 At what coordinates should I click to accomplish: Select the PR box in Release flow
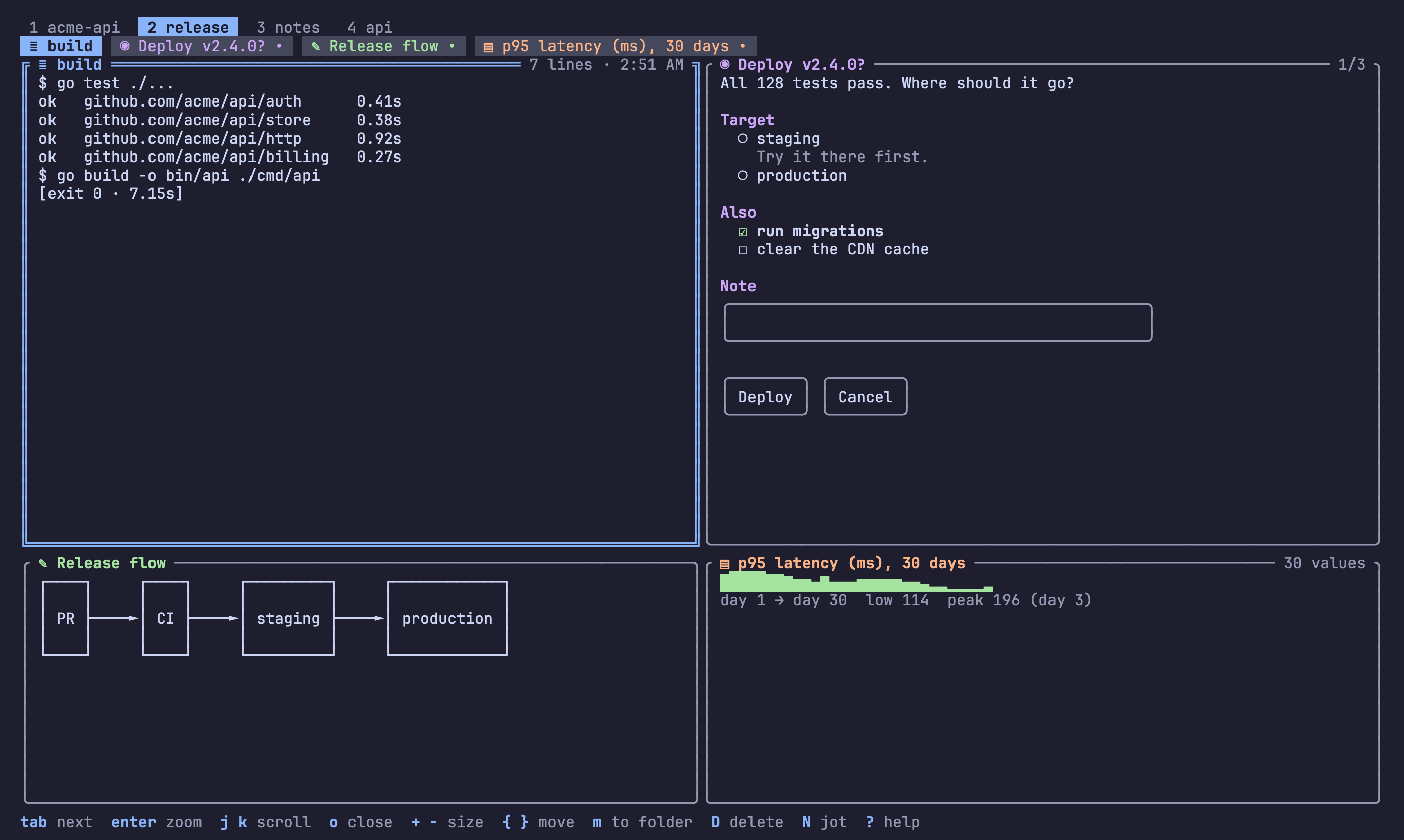[66, 618]
